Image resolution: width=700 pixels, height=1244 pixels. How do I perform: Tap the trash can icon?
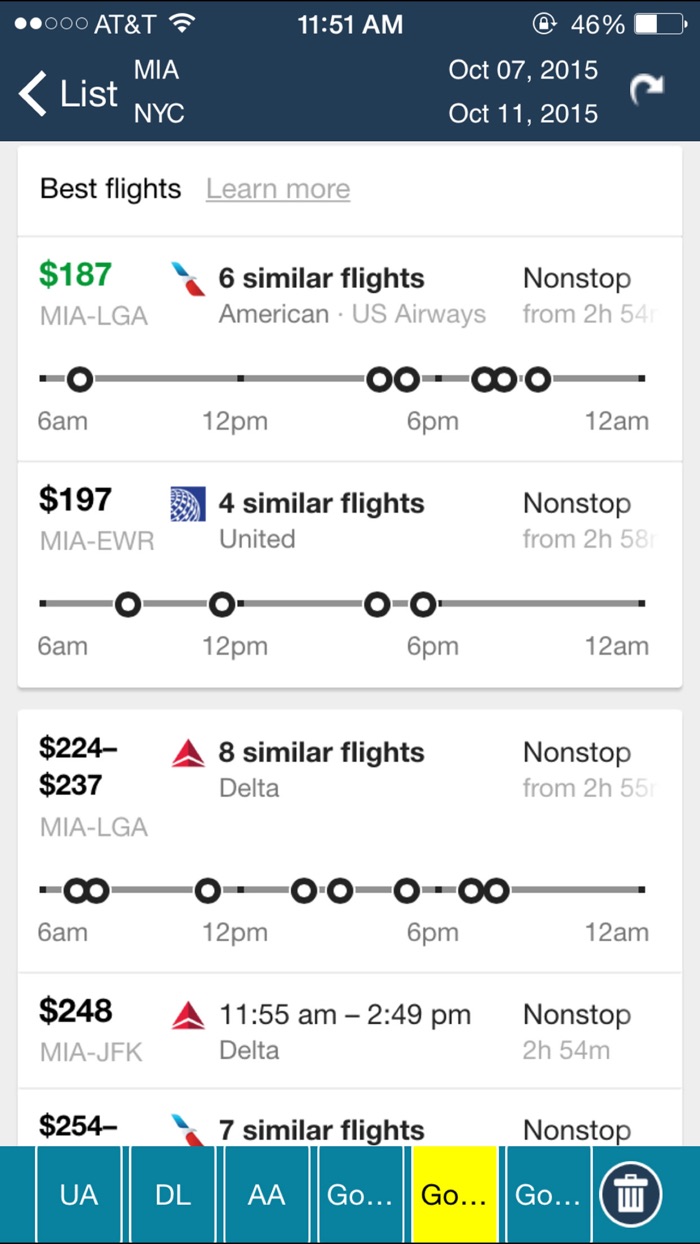coord(630,1194)
